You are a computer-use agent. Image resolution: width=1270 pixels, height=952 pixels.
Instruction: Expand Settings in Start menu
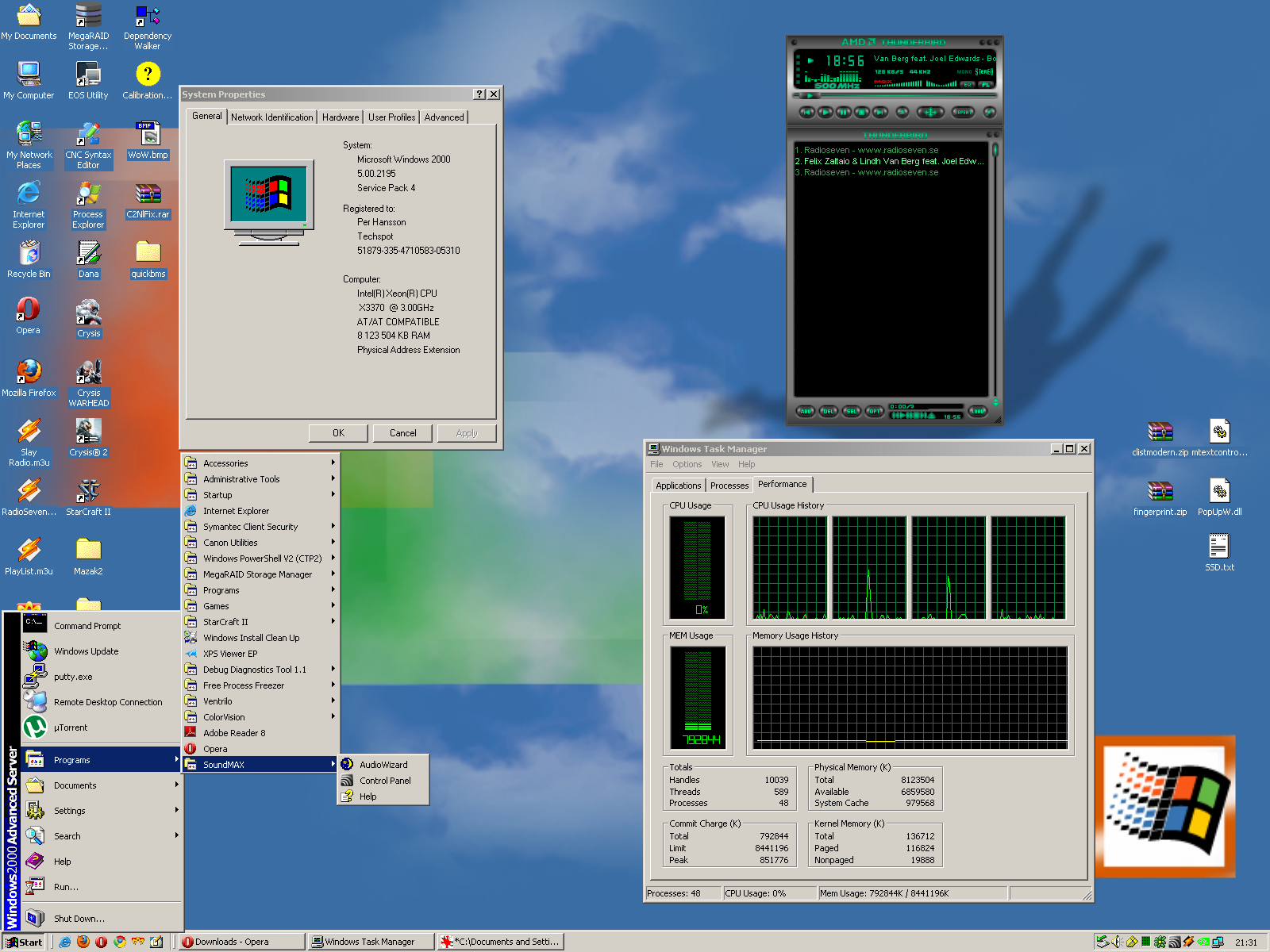pyautogui.click(x=102, y=811)
